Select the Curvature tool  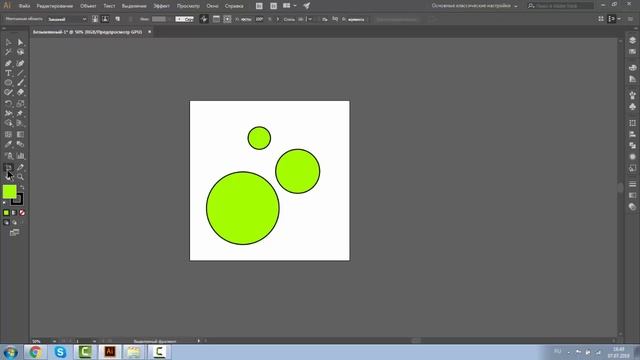pyautogui.click(x=20, y=63)
